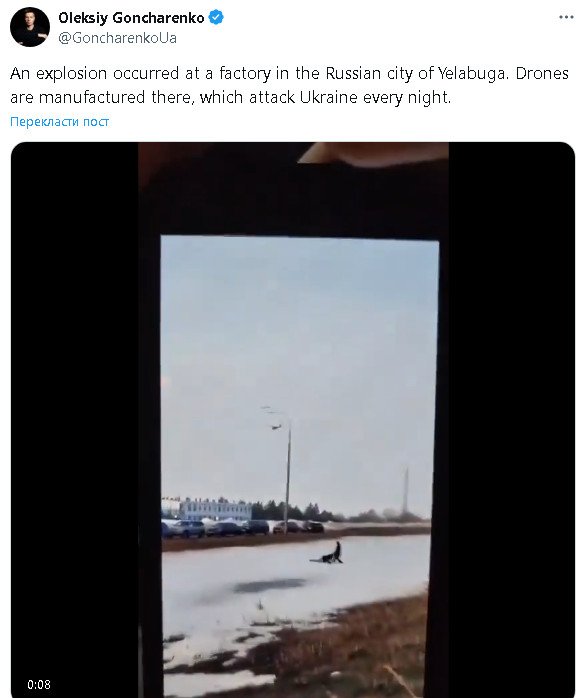Open Oleksiy Goncharenko's profile avatar
Screen dimensions: 579x698
point(30,27)
